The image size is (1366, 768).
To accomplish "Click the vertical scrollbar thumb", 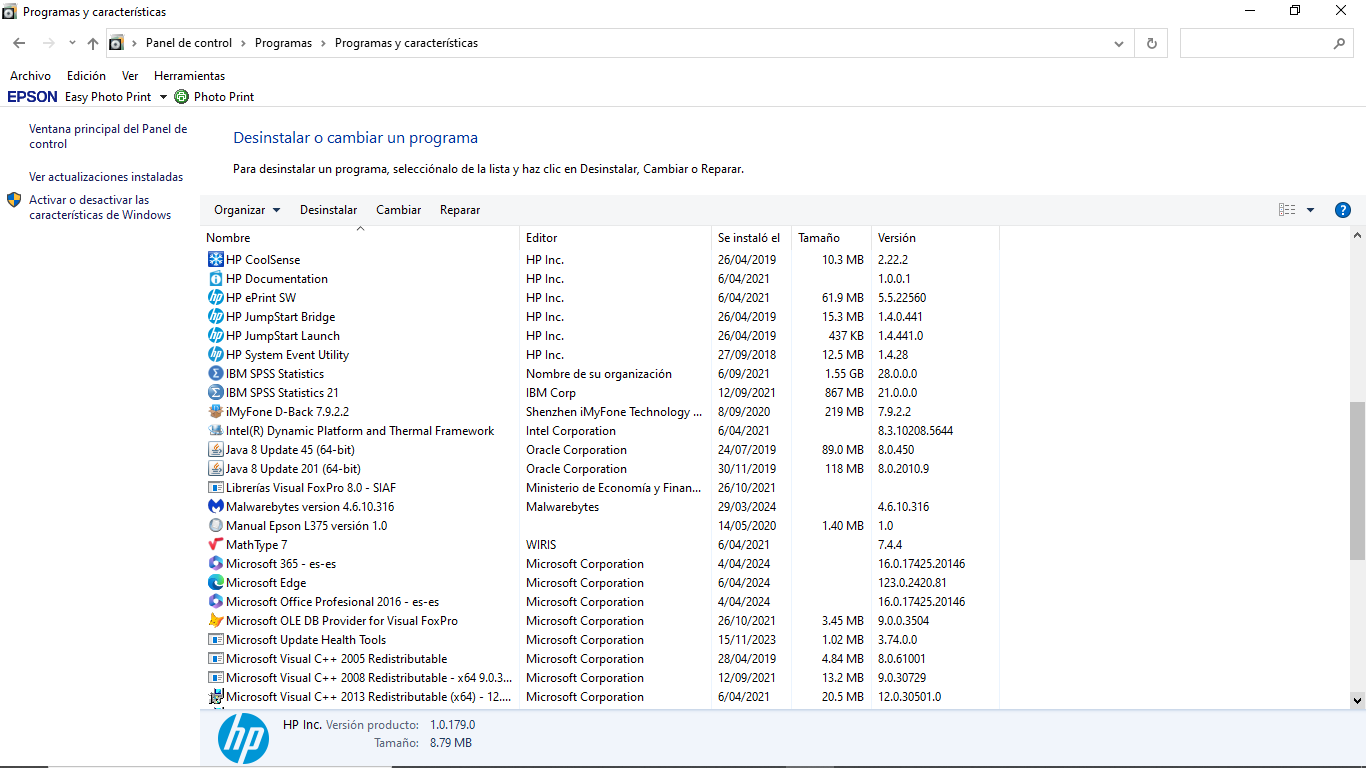I will [1357, 480].
